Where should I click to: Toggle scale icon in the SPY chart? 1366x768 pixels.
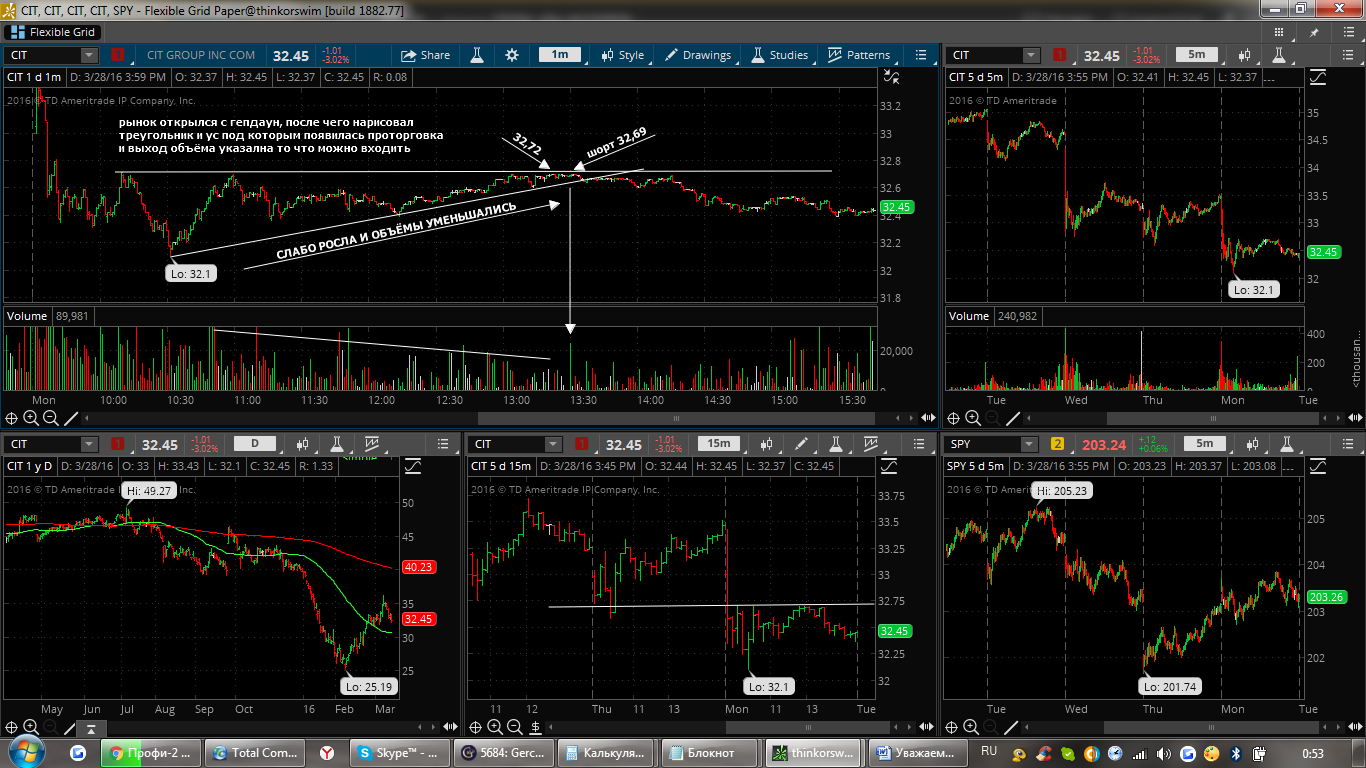point(1318,466)
